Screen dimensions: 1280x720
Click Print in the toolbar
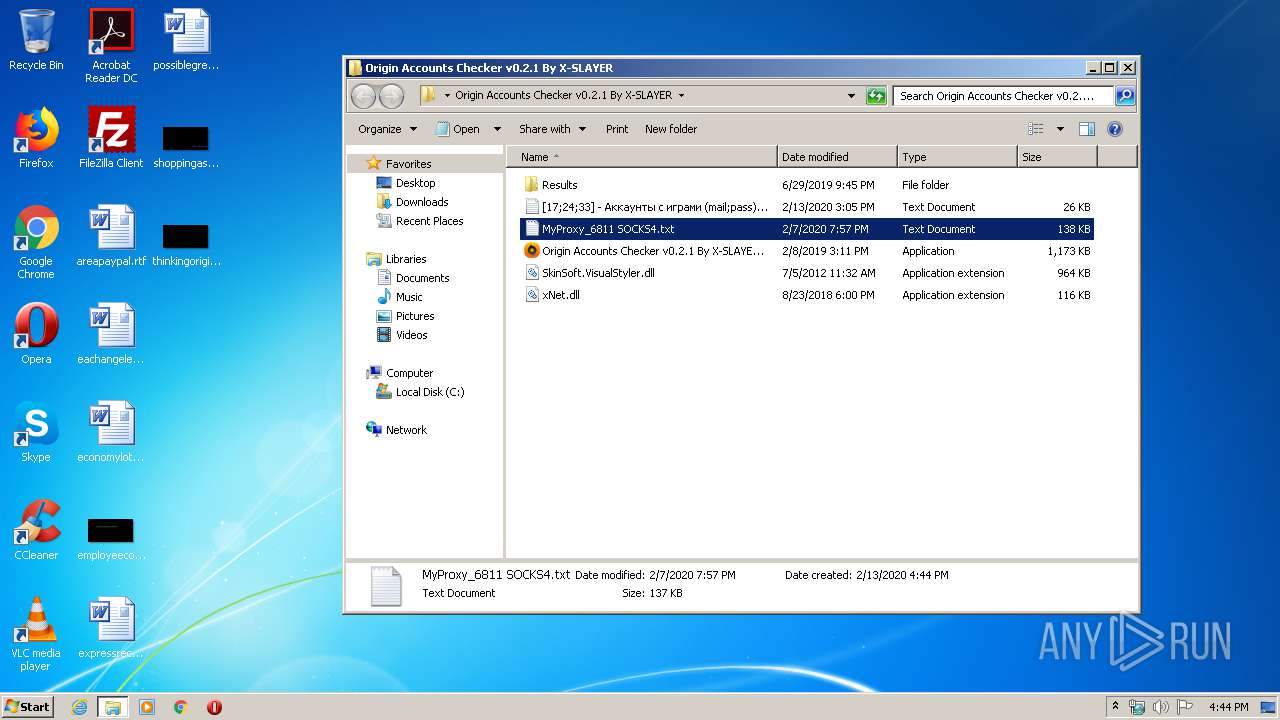click(617, 129)
